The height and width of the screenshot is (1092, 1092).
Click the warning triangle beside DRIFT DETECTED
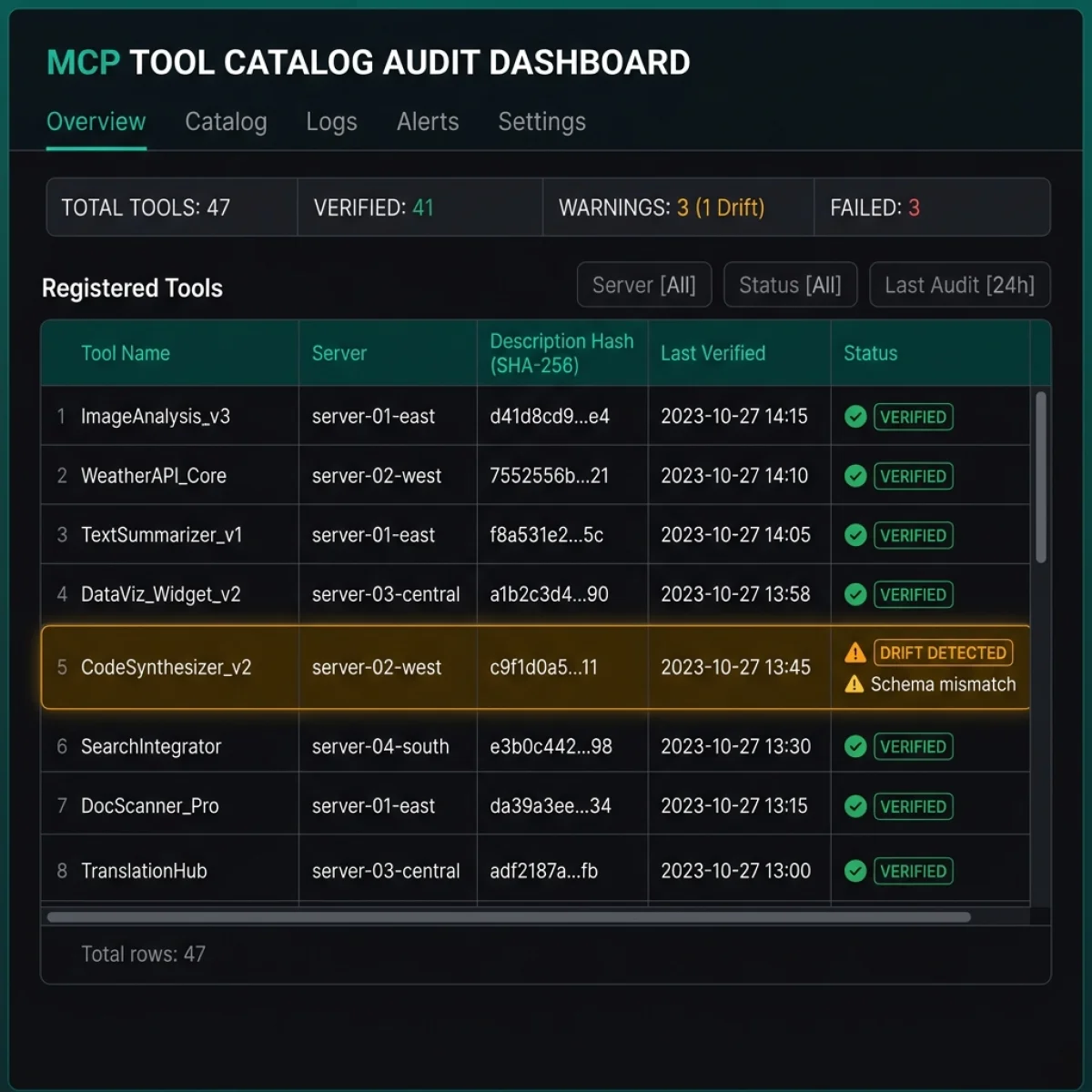pyautogui.click(x=855, y=652)
